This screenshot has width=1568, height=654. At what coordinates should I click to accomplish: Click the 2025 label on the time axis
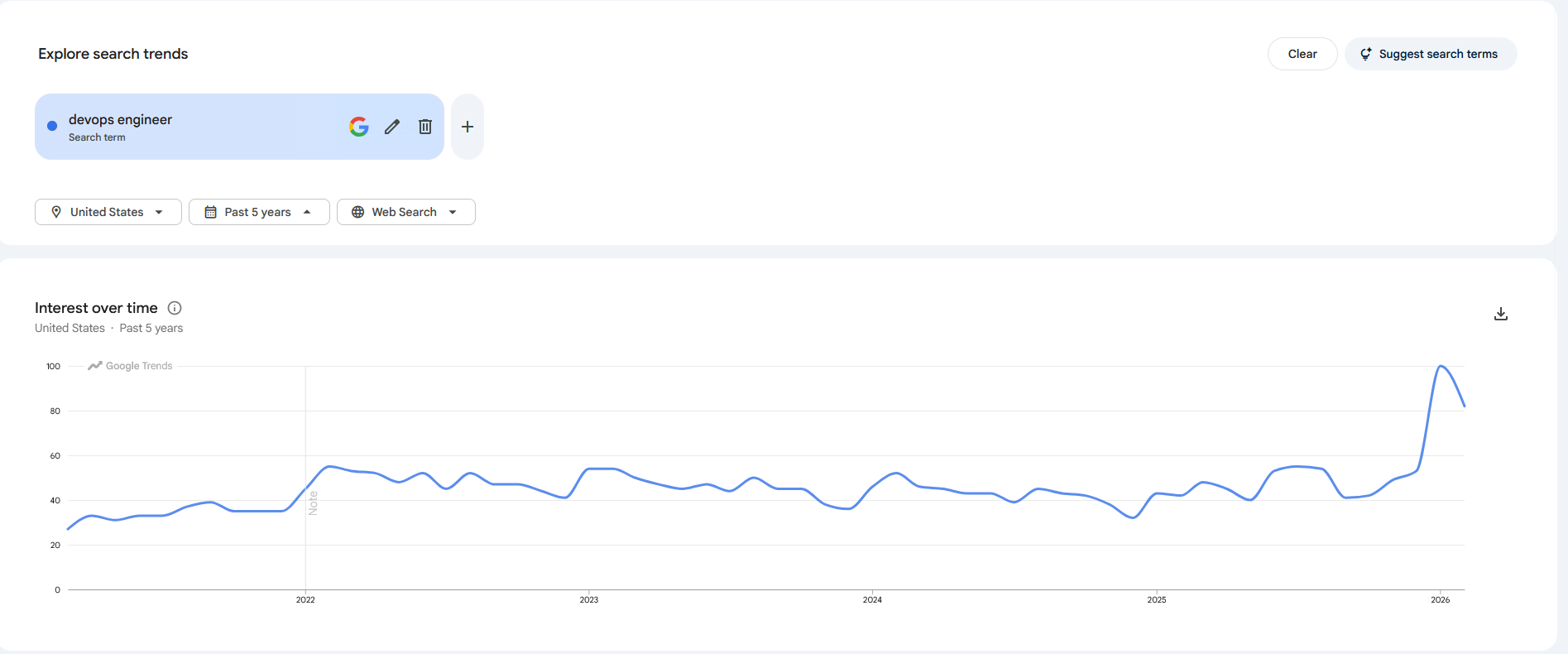click(x=1157, y=599)
